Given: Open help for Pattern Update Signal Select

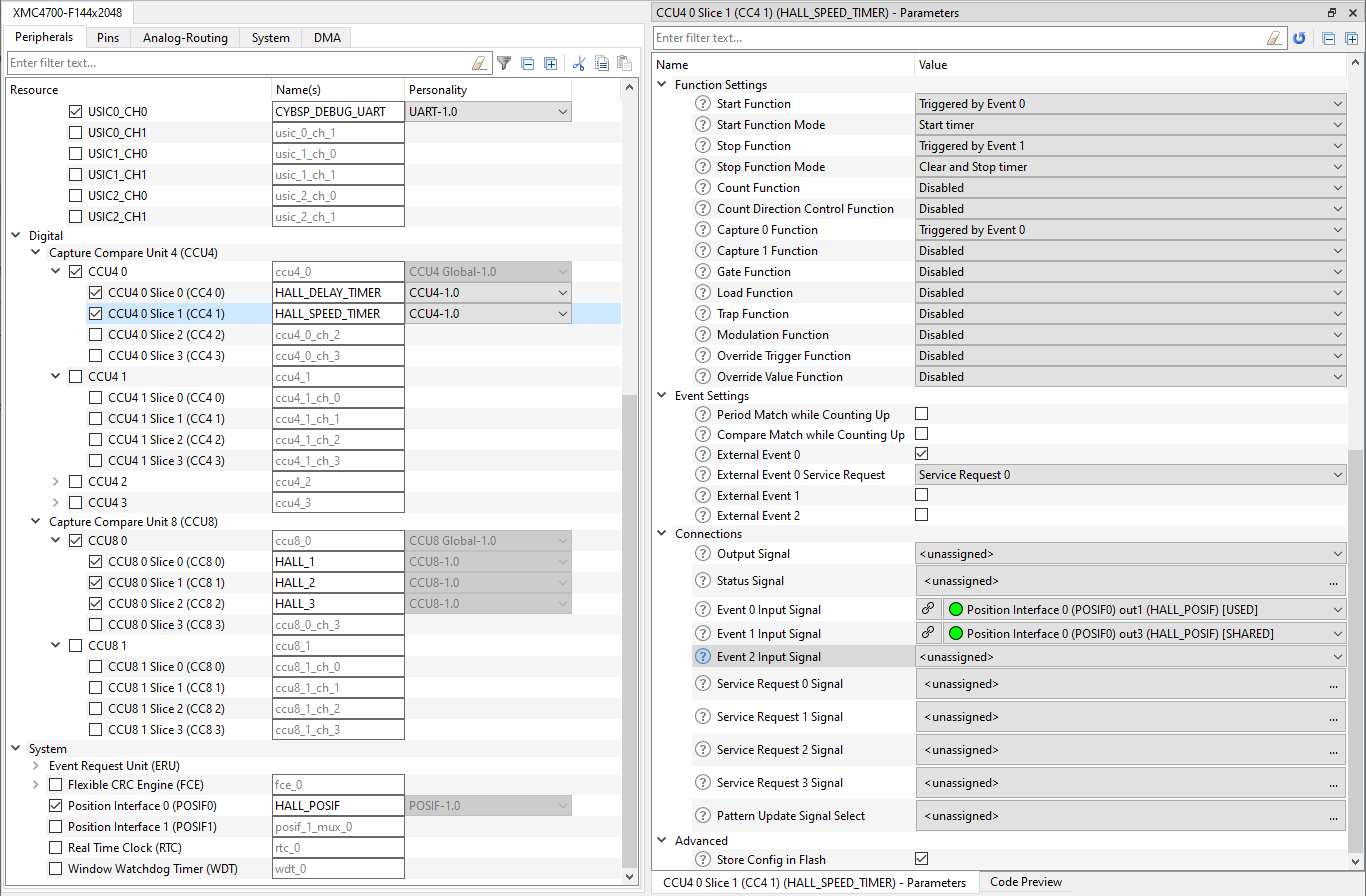Looking at the screenshot, I should point(703,816).
